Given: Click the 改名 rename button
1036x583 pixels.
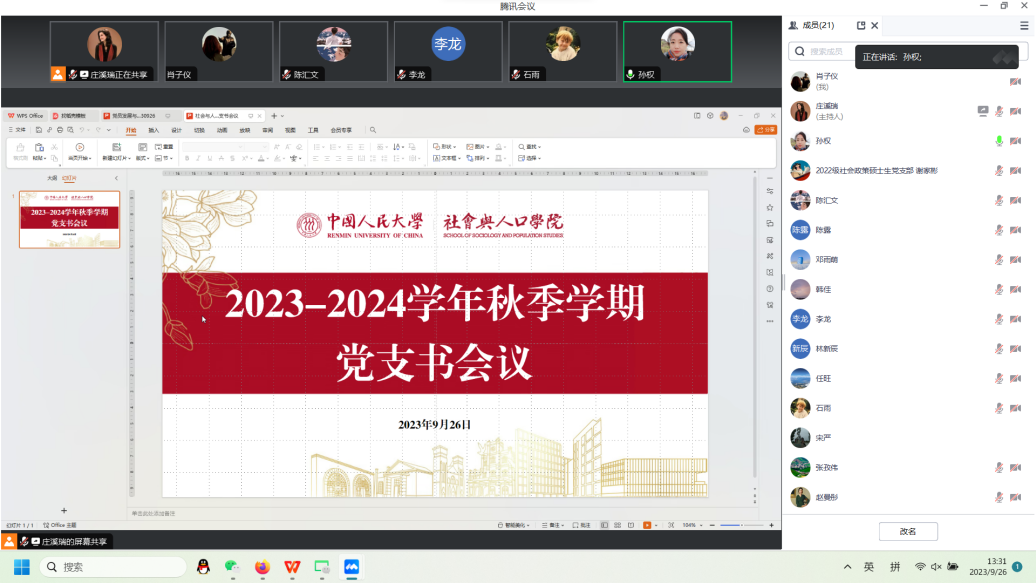Looking at the screenshot, I should pyautogui.click(x=908, y=531).
